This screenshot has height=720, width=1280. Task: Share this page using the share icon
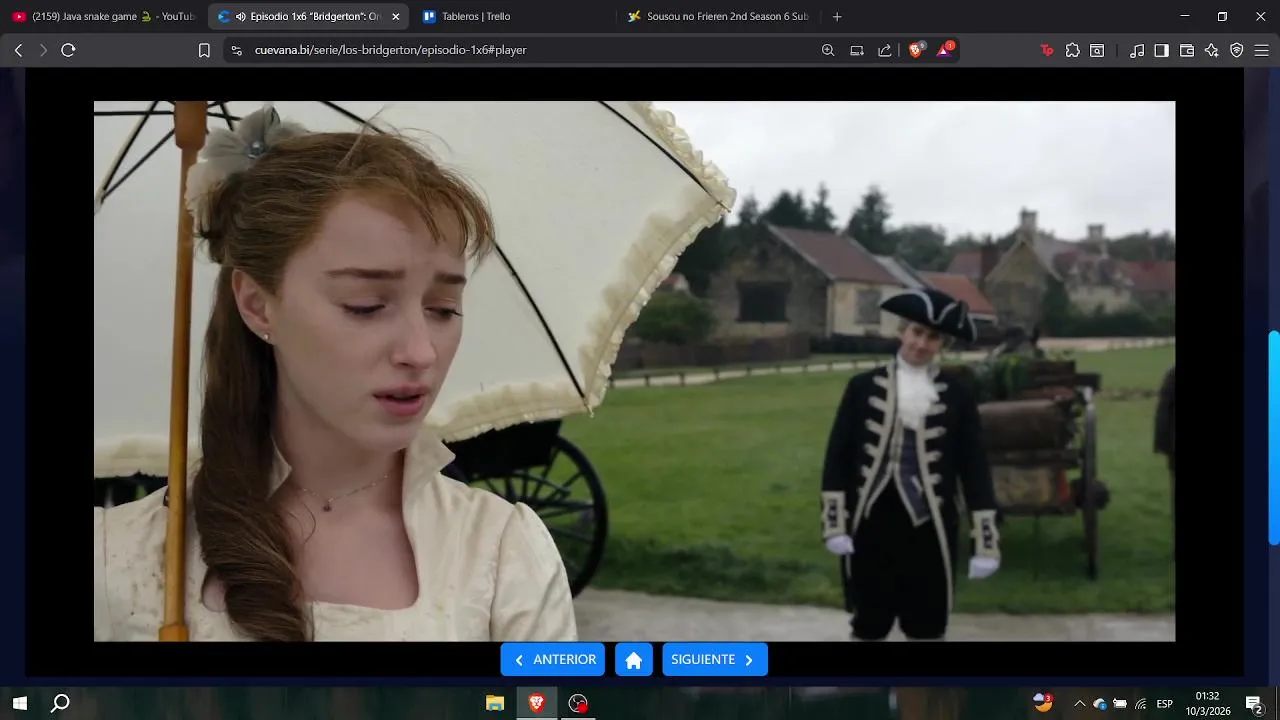coord(885,50)
